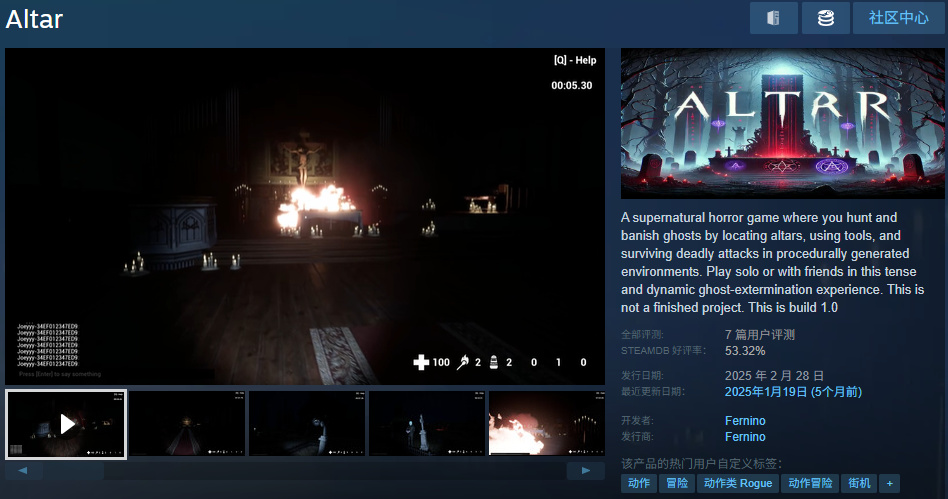Play the trailer video thumbnail
Screen dimensions: 948x499
point(67,424)
